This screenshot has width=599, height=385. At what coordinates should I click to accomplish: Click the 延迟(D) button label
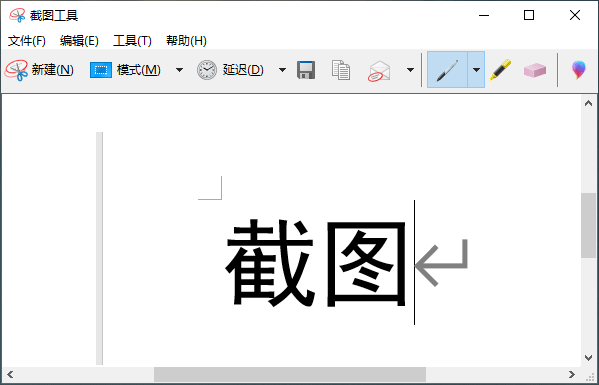pyautogui.click(x=243, y=70)
